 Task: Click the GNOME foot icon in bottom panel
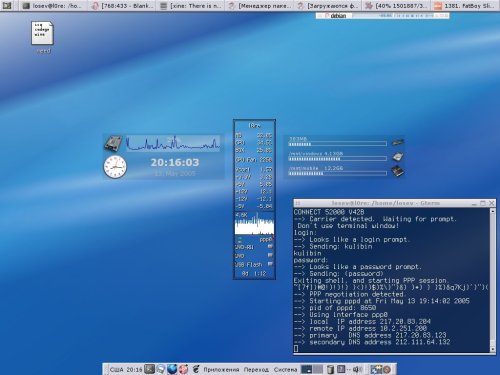196,369
